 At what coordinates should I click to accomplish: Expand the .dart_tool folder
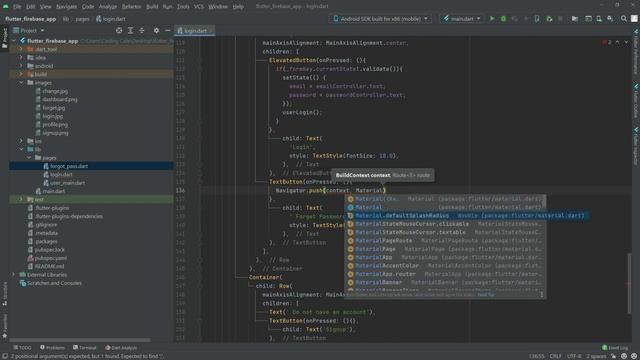tap(21, 49)
